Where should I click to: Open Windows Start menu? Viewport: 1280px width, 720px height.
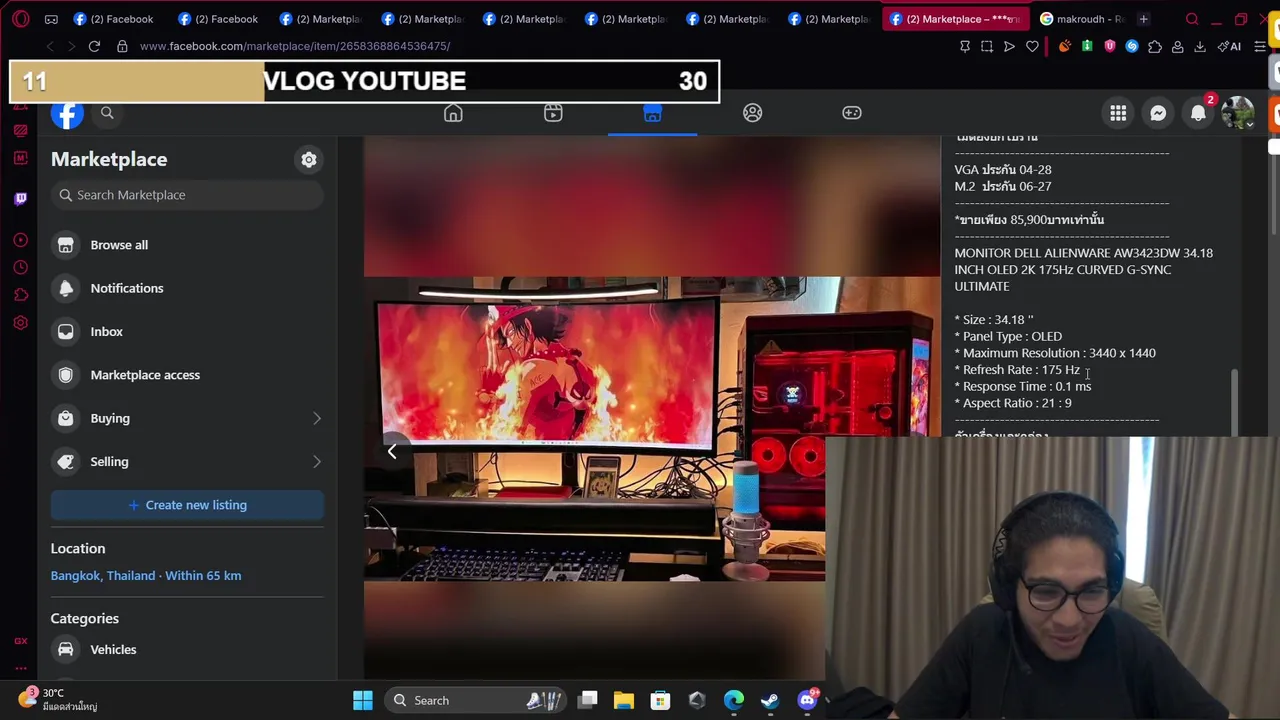click(363, 700)
